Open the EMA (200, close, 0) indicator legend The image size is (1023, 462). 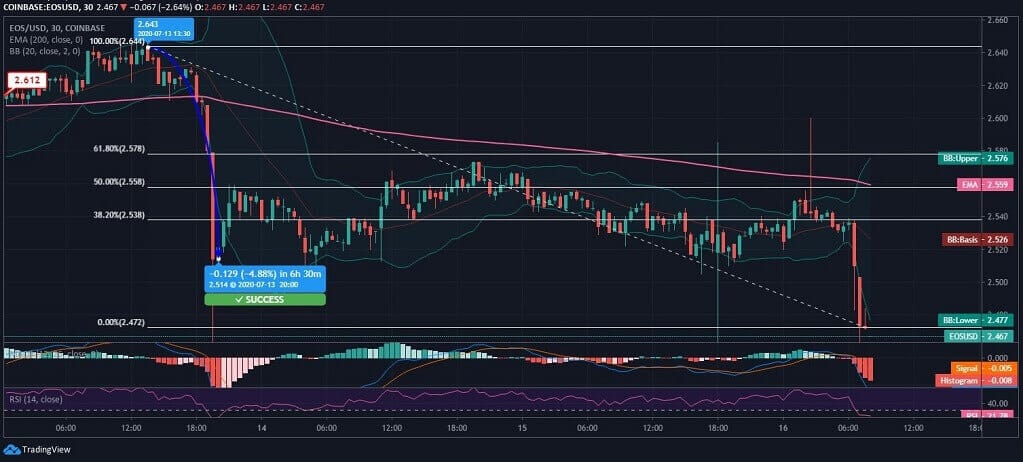pos(45,39)
